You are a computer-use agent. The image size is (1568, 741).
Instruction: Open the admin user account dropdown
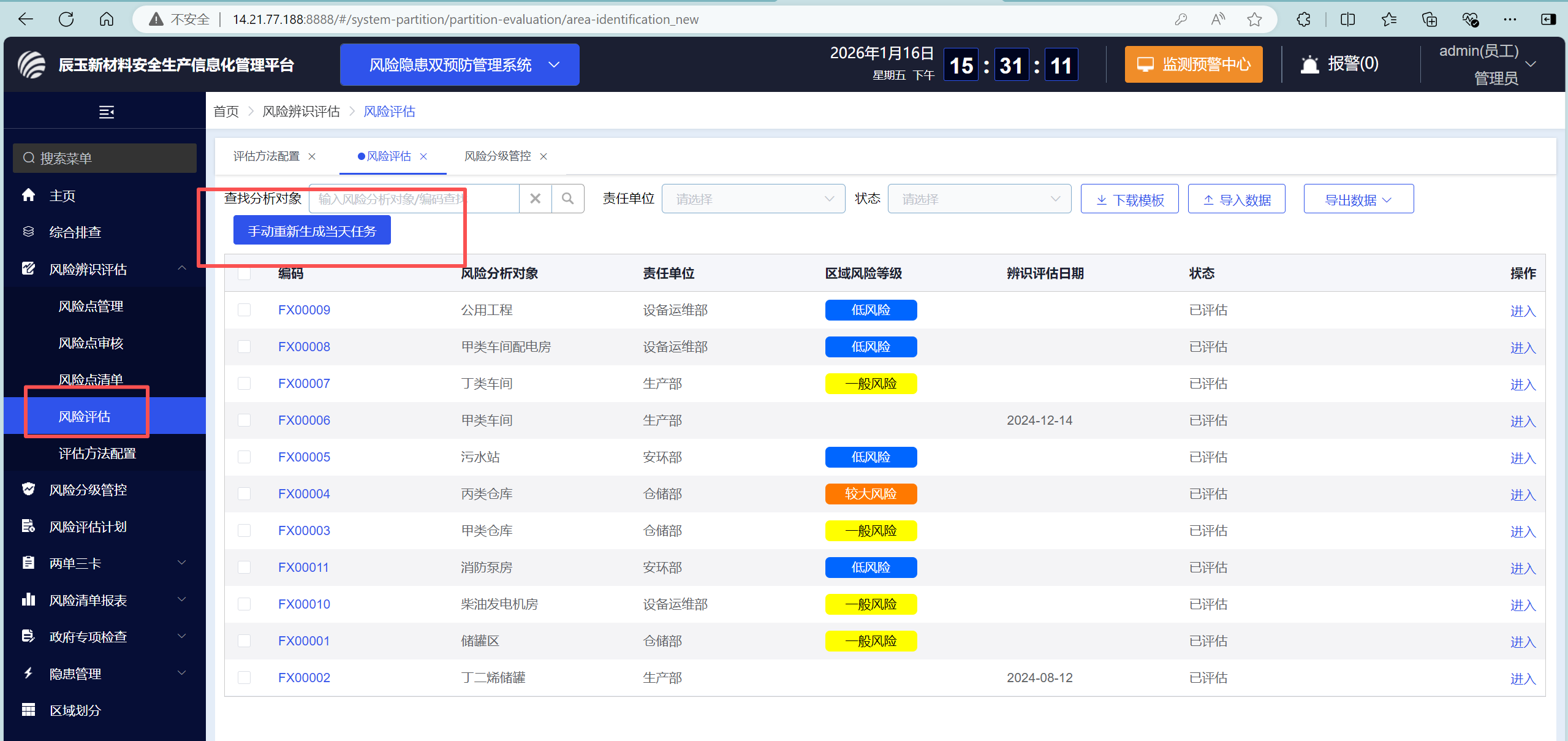click(1488, 64)
